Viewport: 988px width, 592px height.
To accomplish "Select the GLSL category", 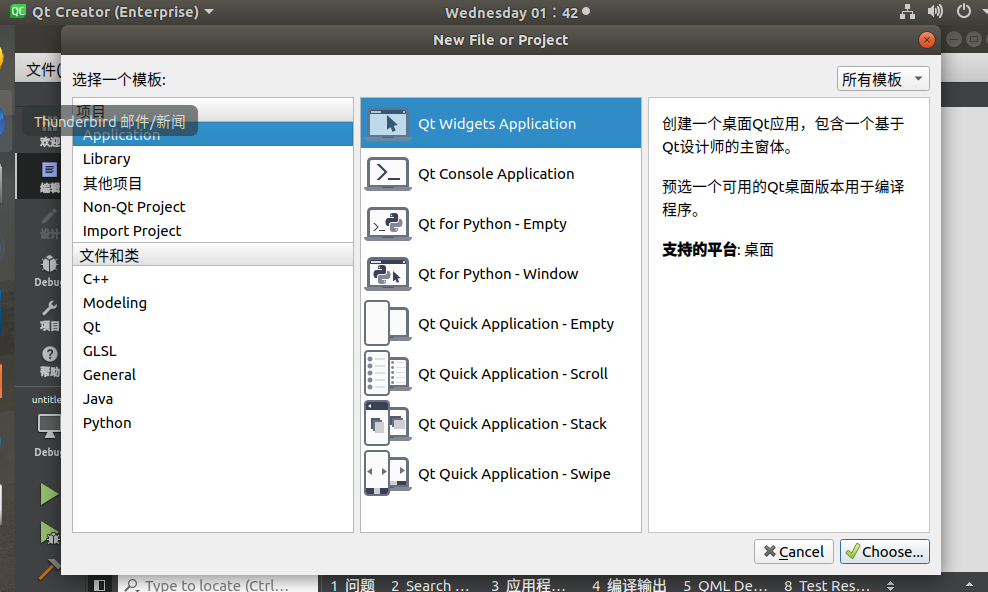I will 213,351.
